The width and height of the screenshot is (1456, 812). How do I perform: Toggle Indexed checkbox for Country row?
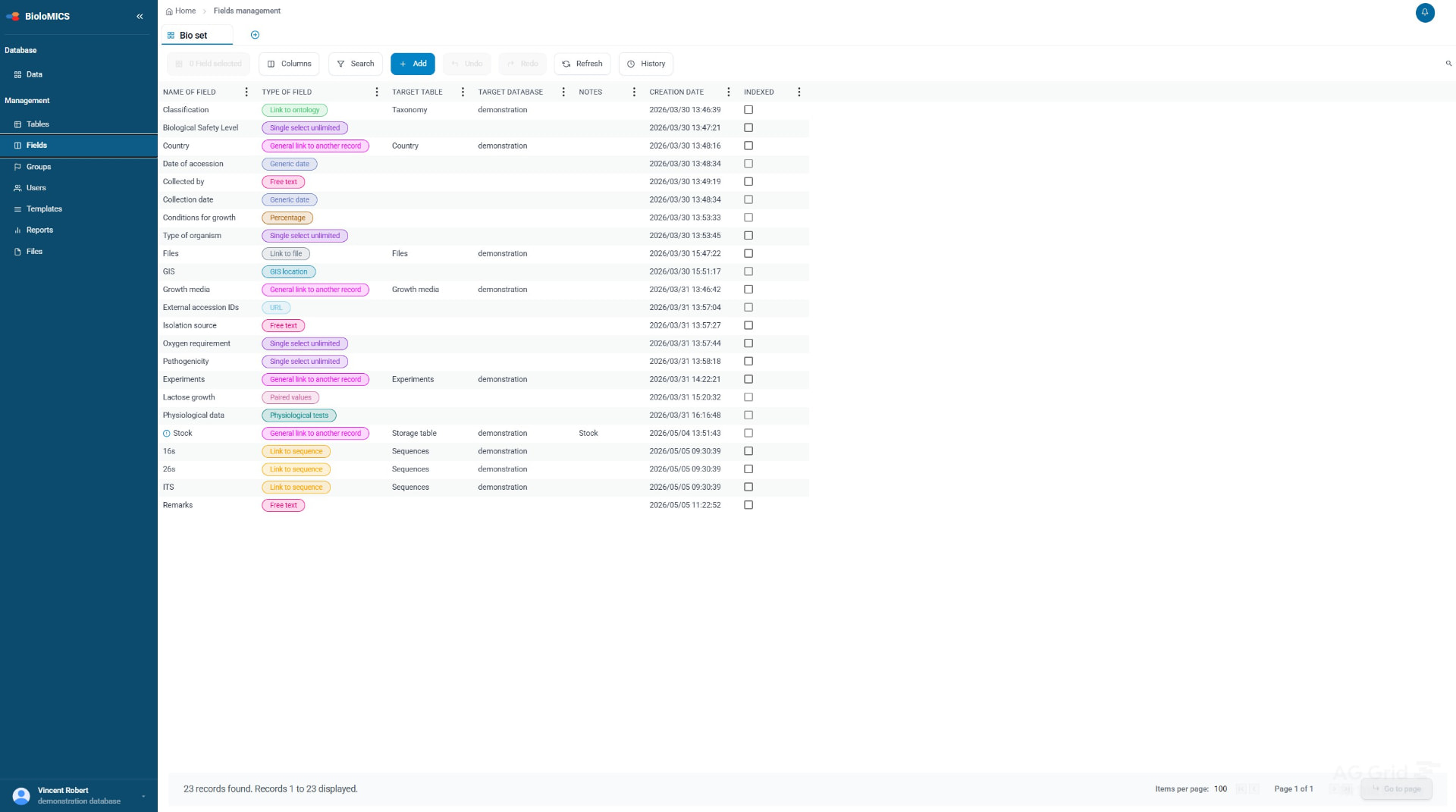tap(748, 146)
